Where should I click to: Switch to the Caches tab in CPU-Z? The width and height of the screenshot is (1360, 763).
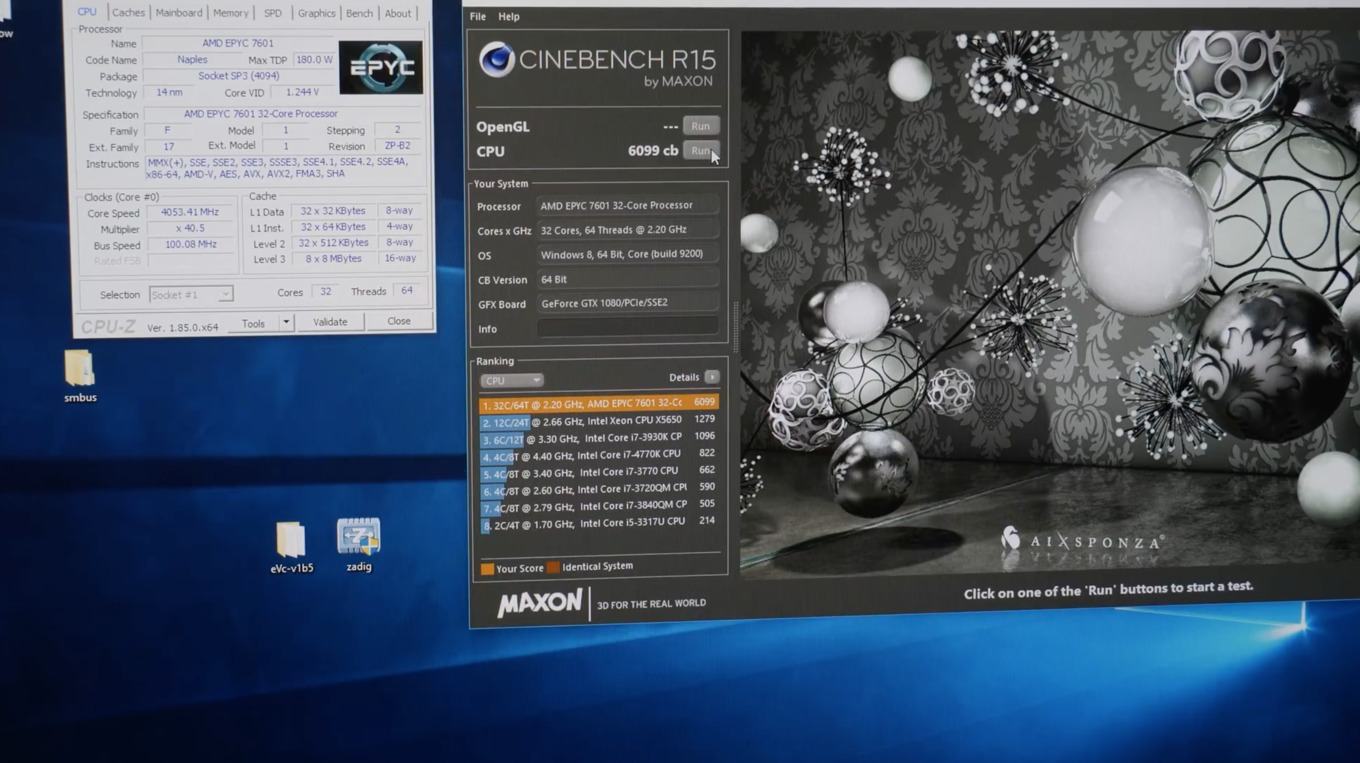click(128, 13)
